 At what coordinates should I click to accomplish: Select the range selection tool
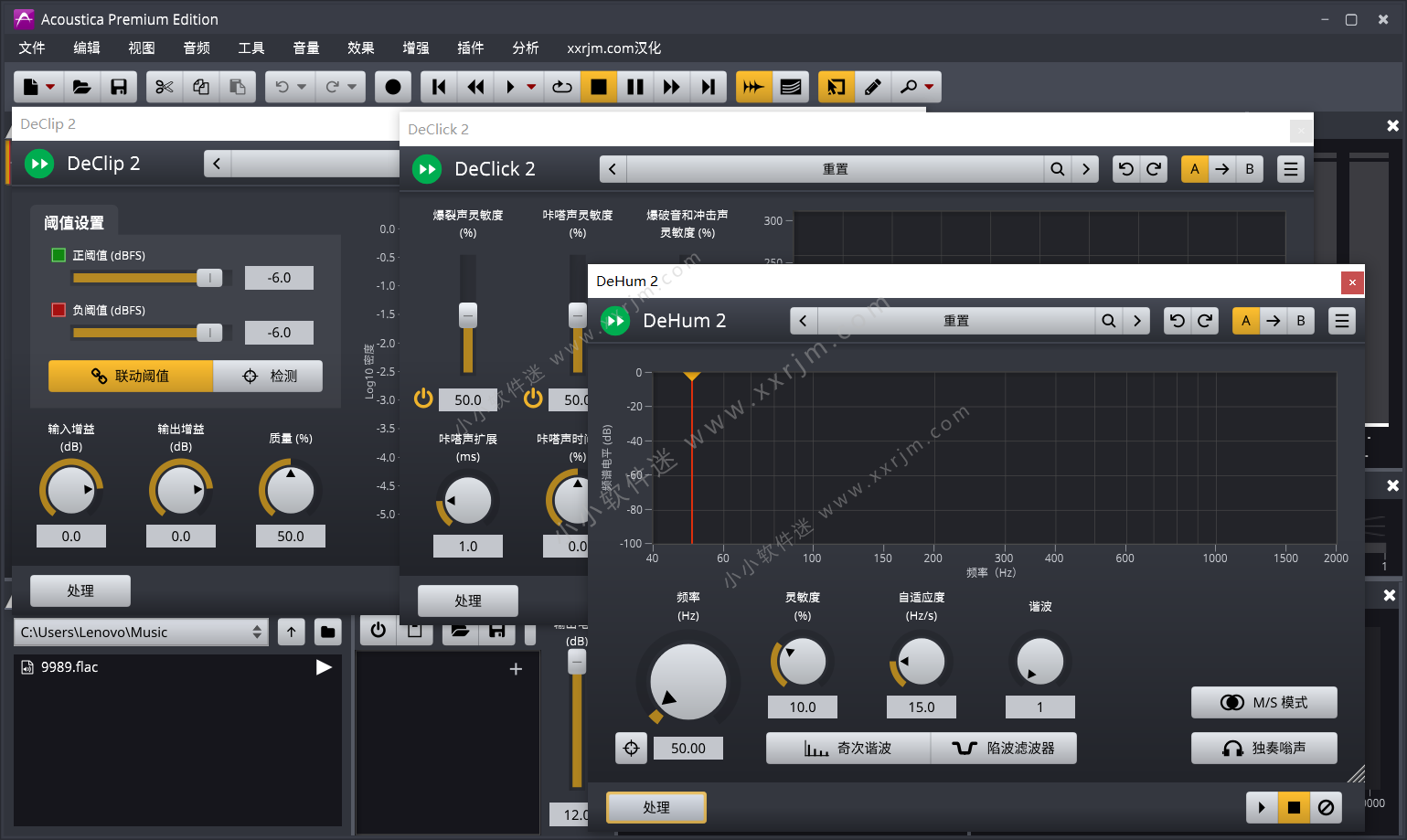837,87
